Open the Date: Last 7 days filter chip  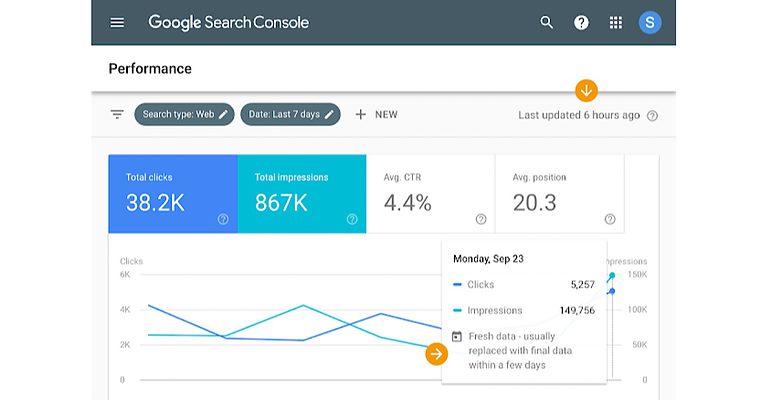290,114
